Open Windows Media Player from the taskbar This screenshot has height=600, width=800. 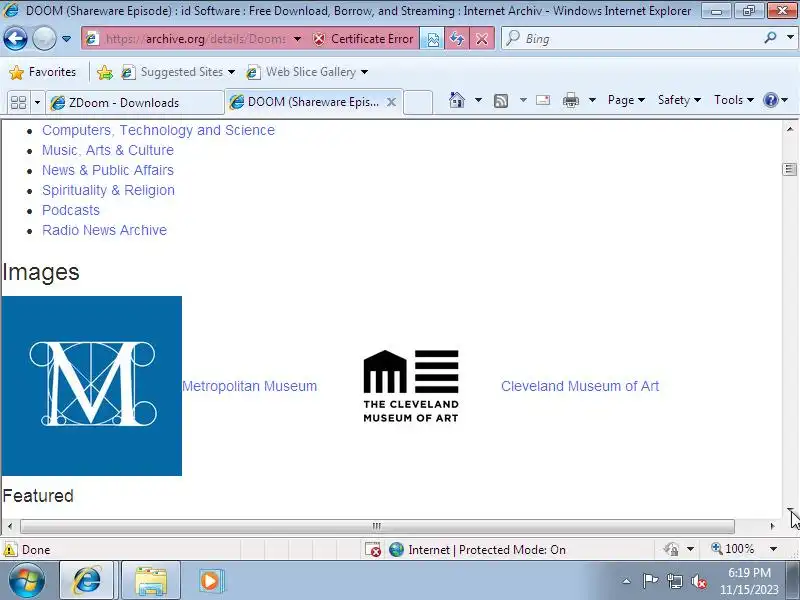coord(210,581)
